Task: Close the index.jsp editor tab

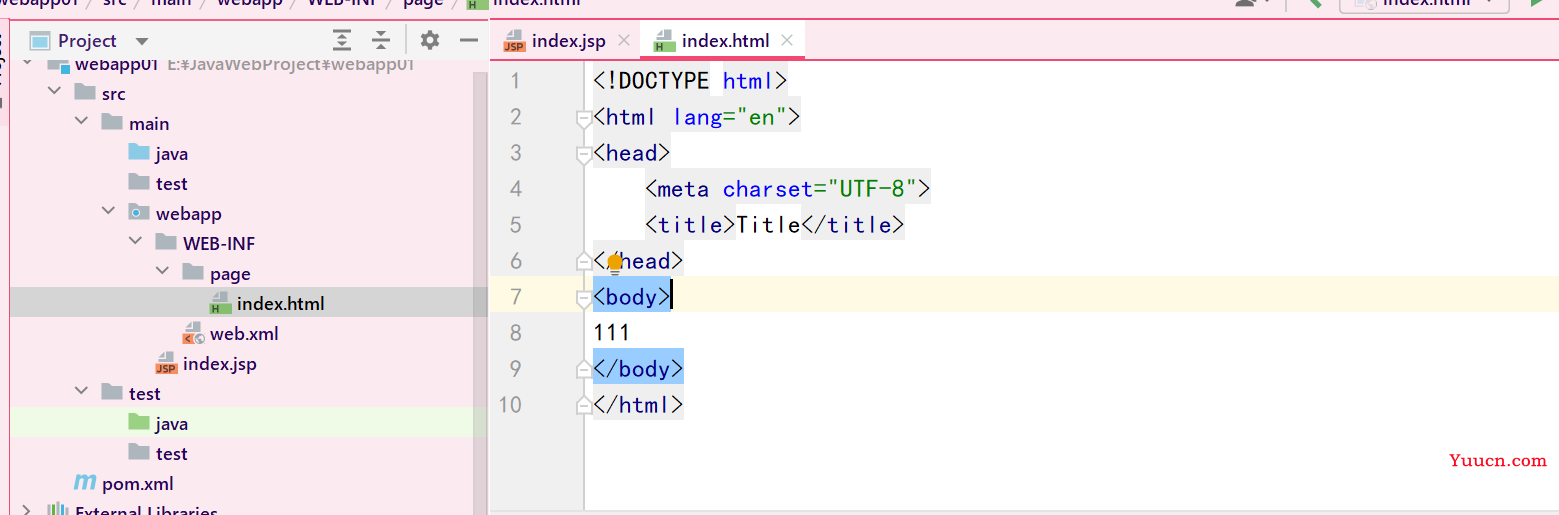Action: click(x=624, y=40)
